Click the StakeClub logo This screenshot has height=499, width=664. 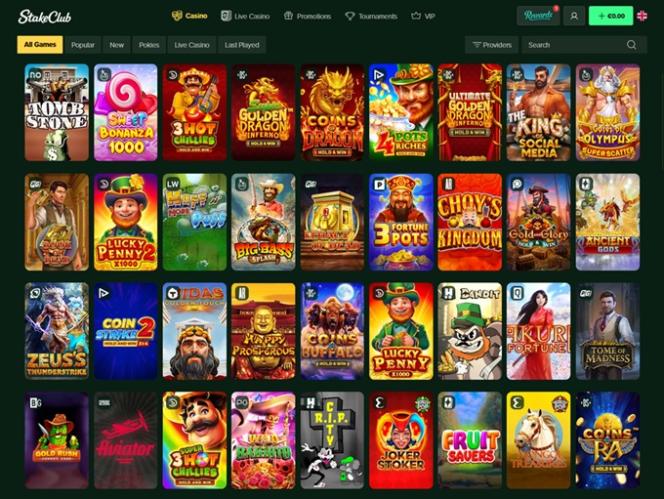point(44,17)
